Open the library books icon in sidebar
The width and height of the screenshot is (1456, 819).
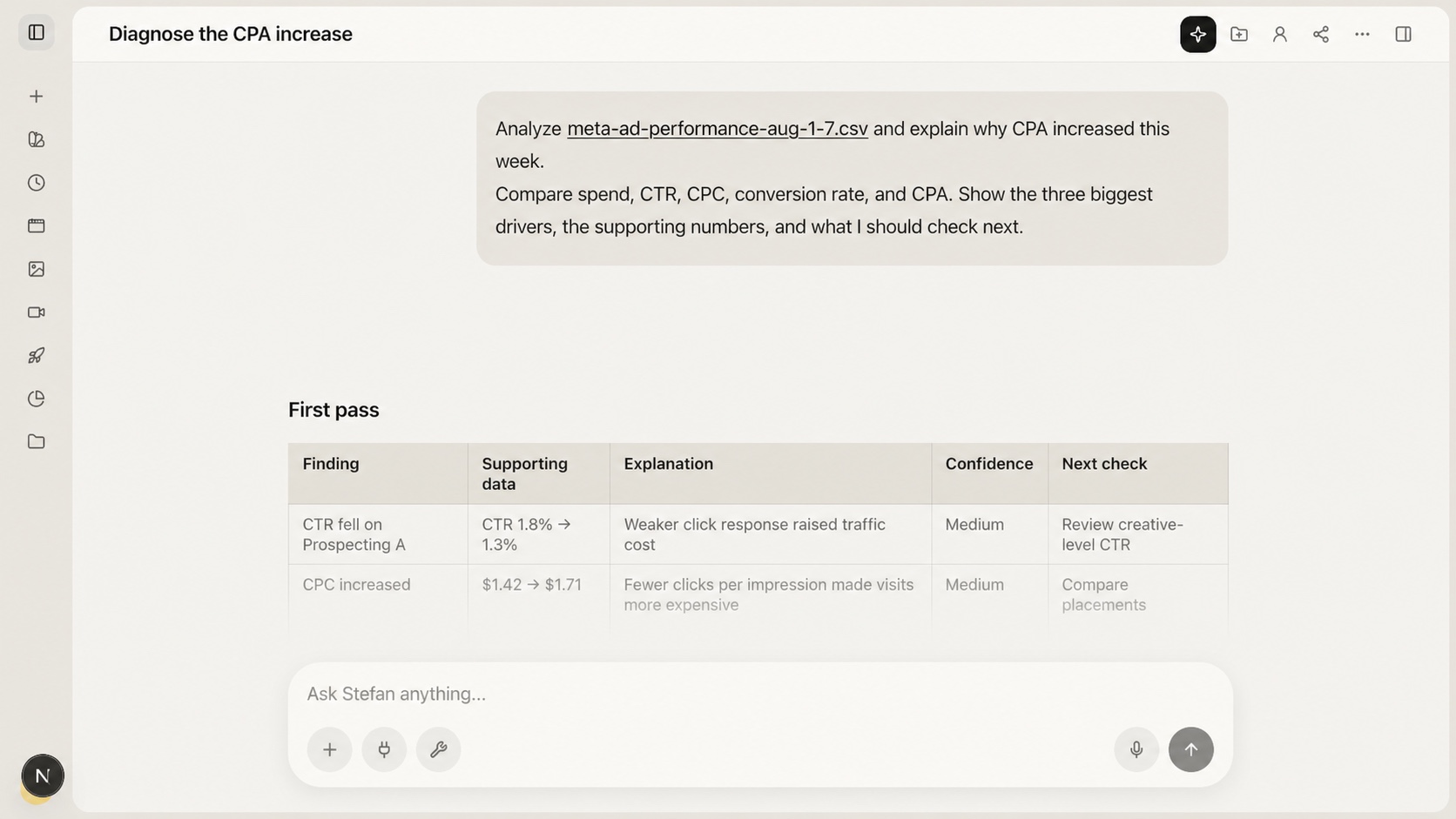(37, 139)
